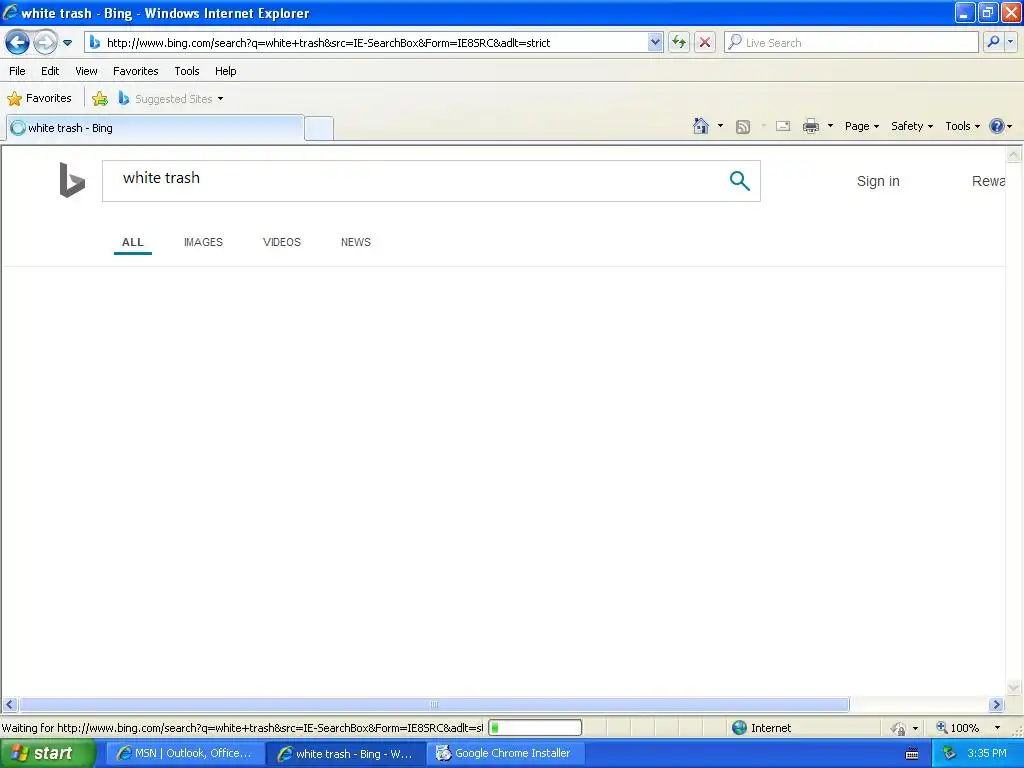Click the Internet Explorer title bar icon
Image resolution: width=1024 pixels, height=768 pixels.
pyautogui.click(x=9, y=12)
